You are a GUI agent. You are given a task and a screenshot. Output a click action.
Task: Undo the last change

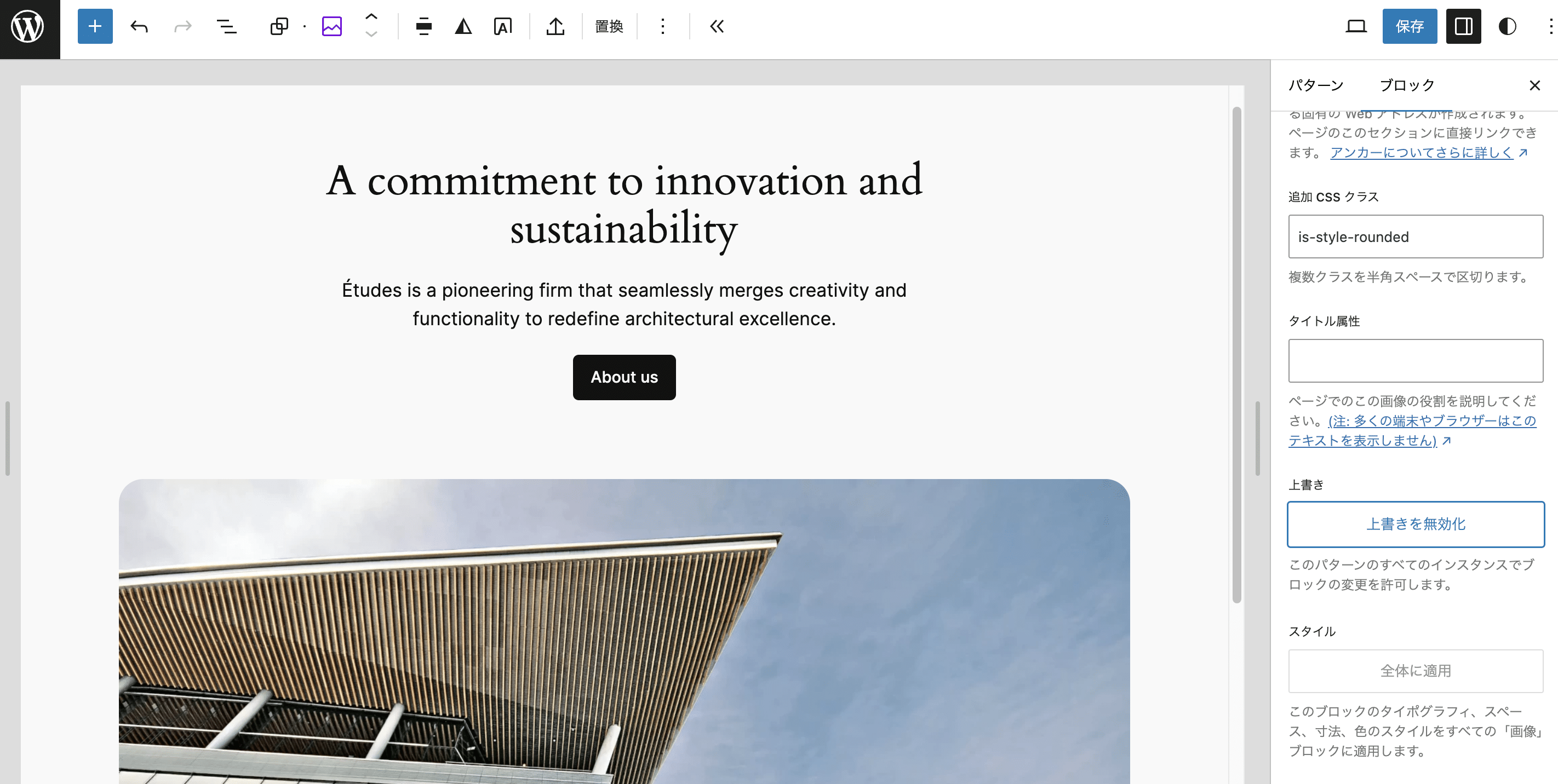pos(139,27)
